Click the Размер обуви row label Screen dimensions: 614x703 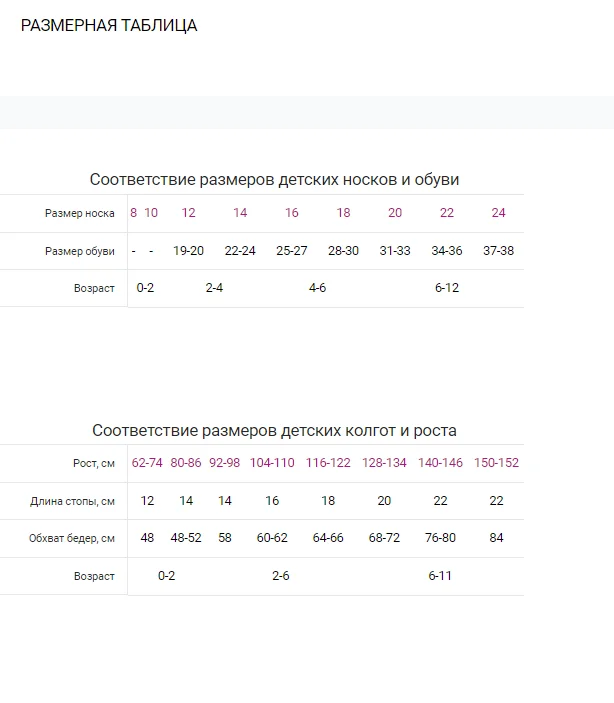[x=79, y=251]
